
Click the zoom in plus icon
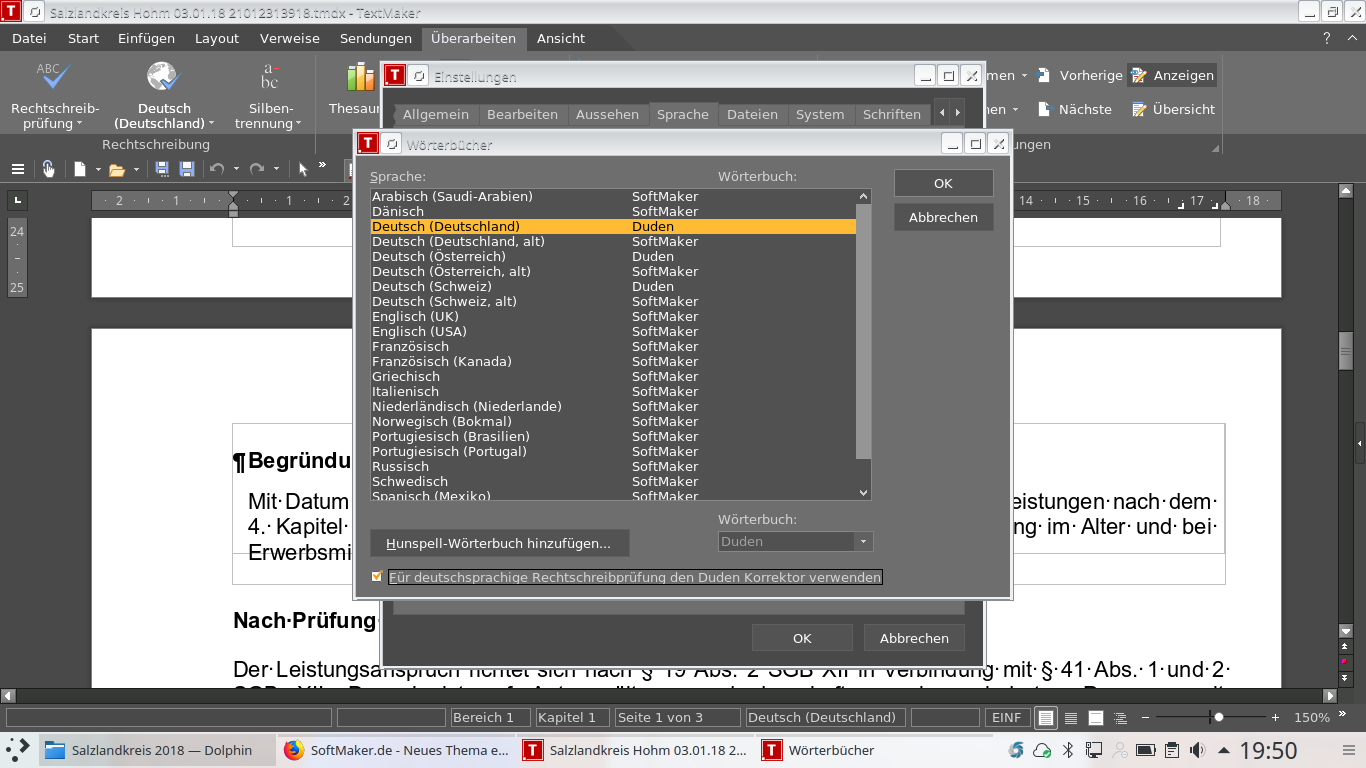(x=1275, y=717)
